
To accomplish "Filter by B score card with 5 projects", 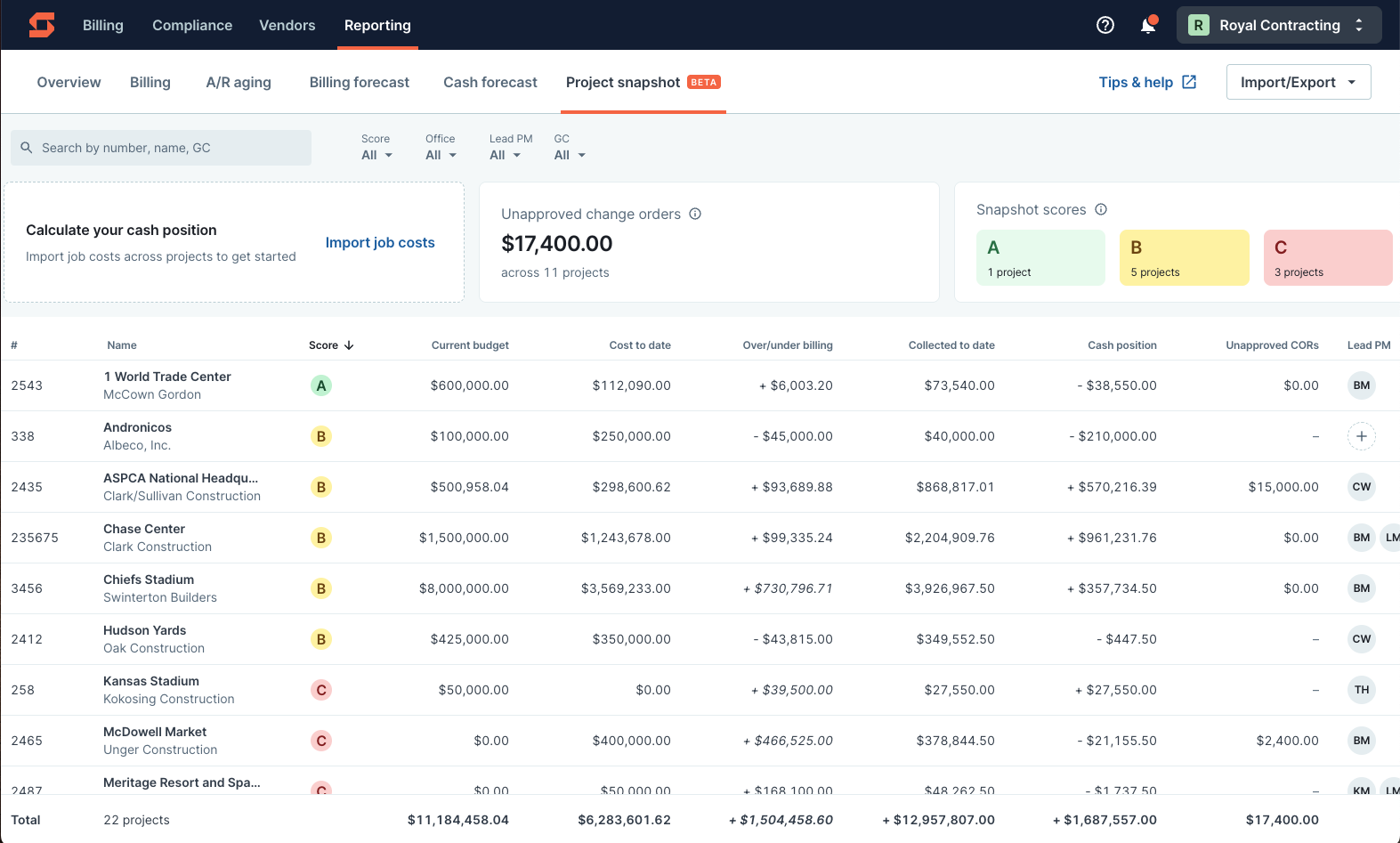I will pyautogui.click(x=1185, y=257).
